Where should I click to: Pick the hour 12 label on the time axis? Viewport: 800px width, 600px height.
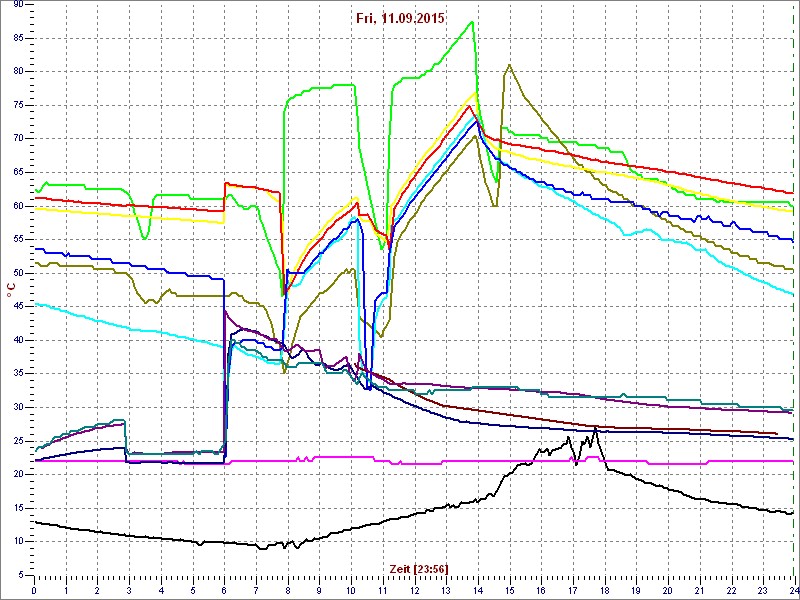pyautogui.click(x=414, y=588)
